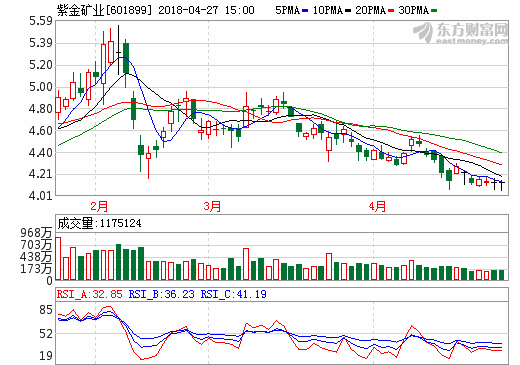Image resolution: width=520 pixels, height=365 pixels.
Task: Click the black 10PMA legend swatch
Action: point(348,11)
